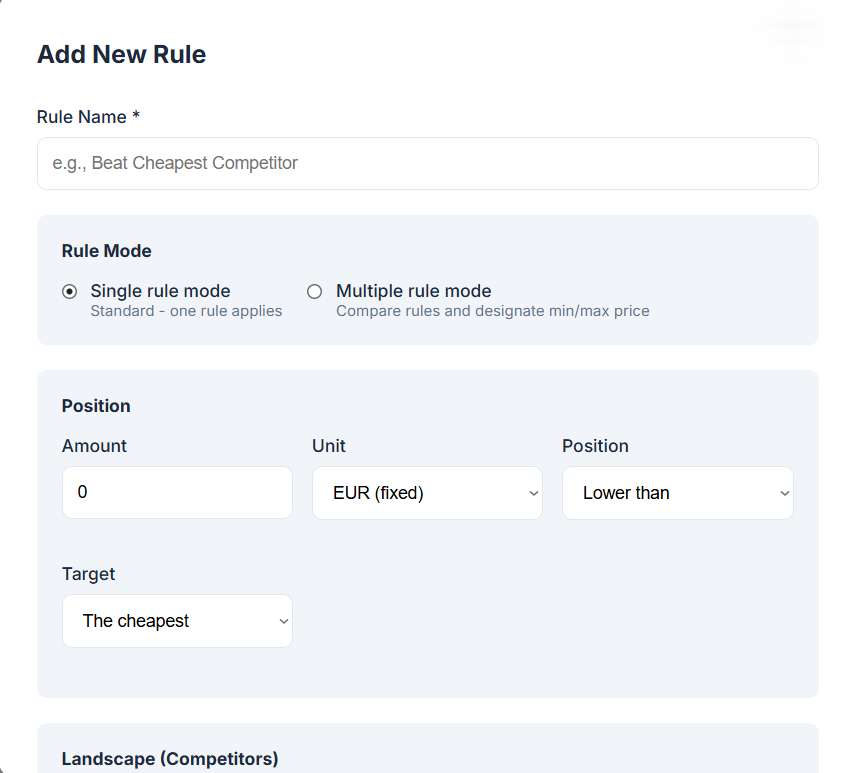
Task: Click the chevron on the Unit selector
Action: (x=533, y=493)
